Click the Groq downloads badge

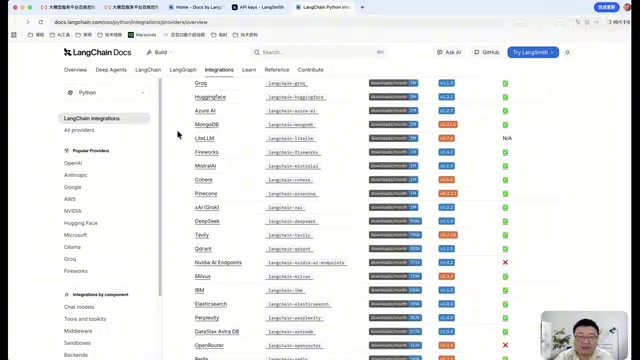pyautogui.click(x=393, y=83)
